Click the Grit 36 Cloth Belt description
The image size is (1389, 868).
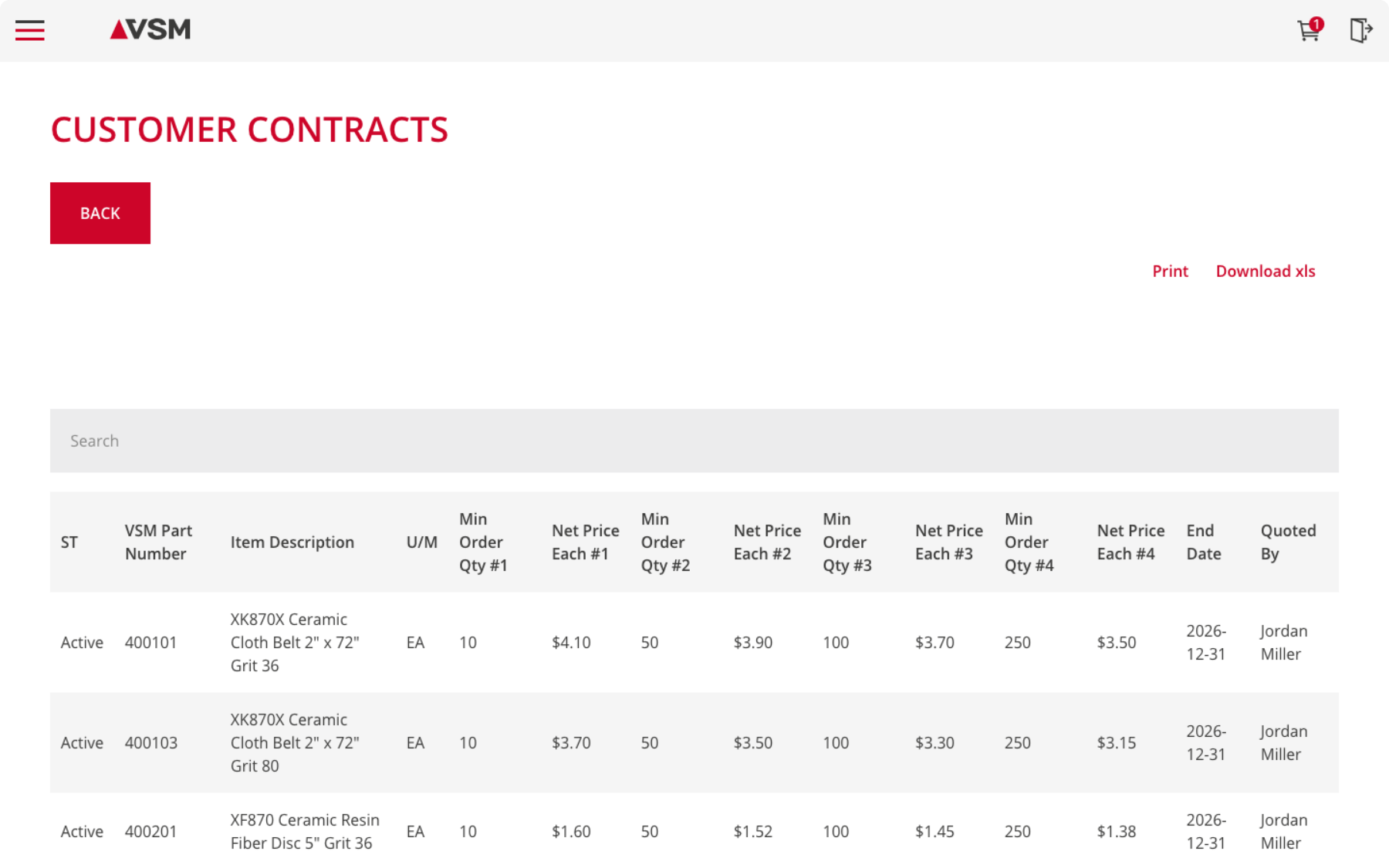tap(295, 643)
